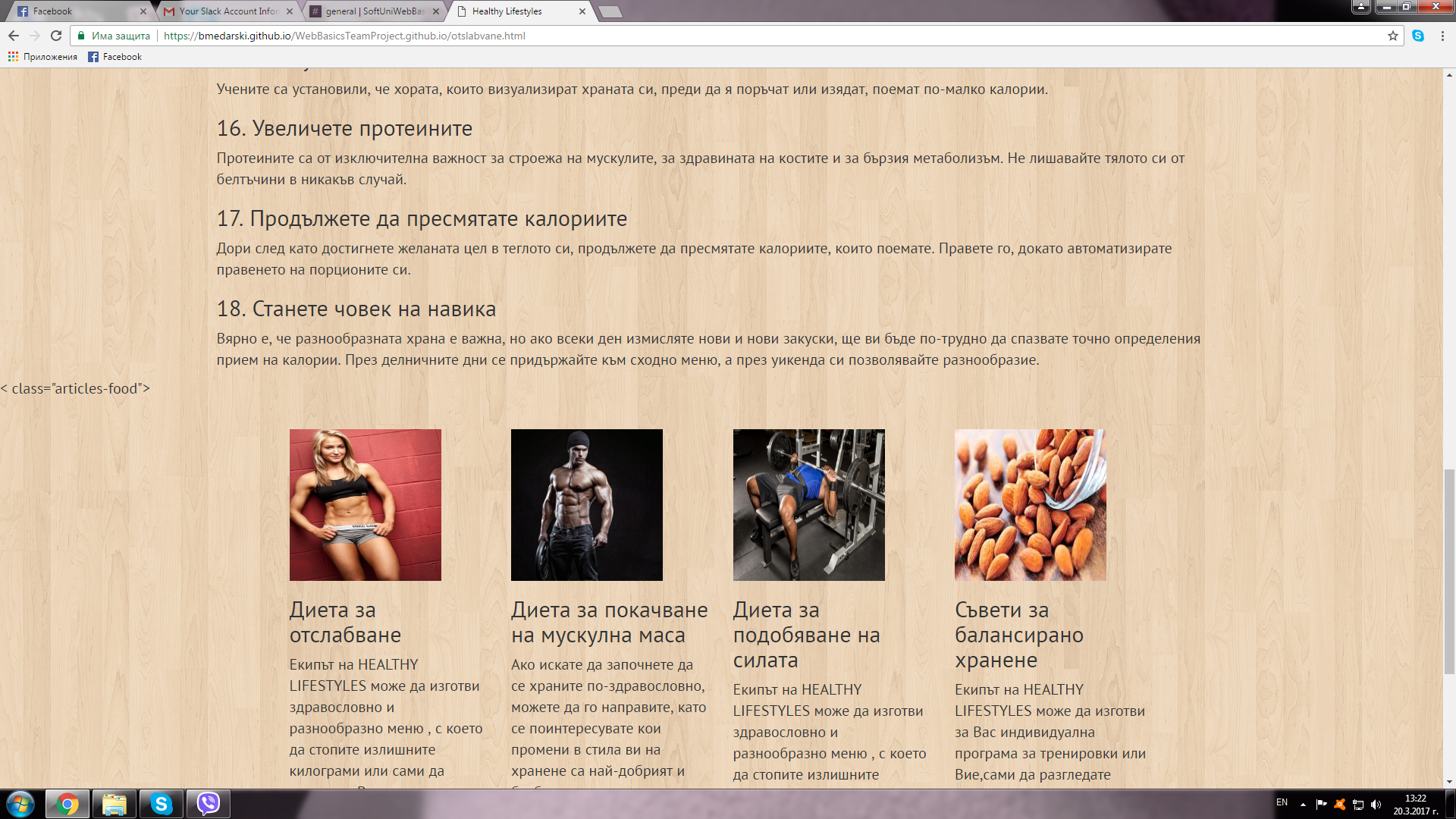This screenshot has height=819, width=1456.
Task: Click heading Диета за покачване на мускулна маса
Action: pos(610,623)
